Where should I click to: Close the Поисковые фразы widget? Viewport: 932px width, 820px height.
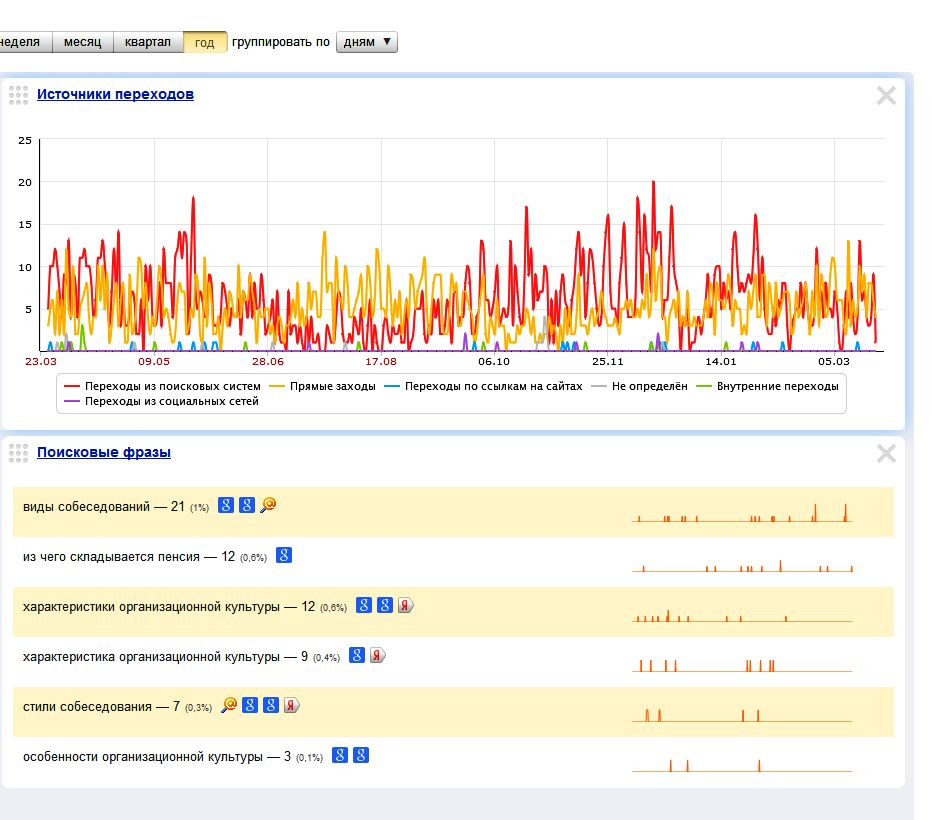(886, 453)
